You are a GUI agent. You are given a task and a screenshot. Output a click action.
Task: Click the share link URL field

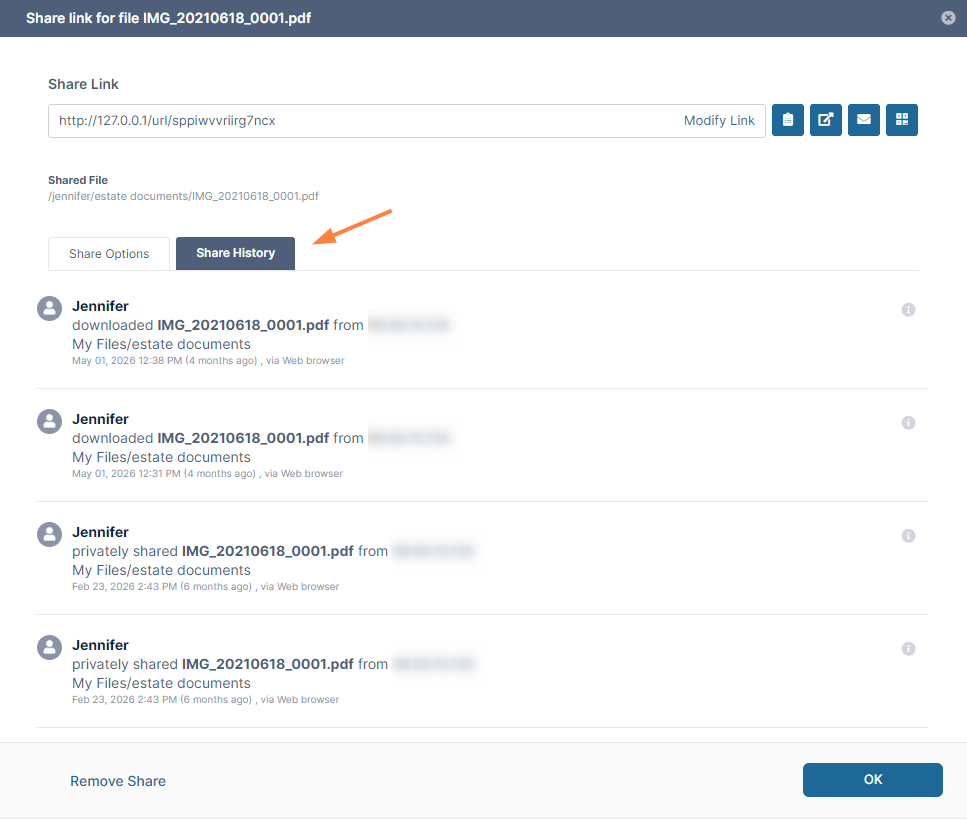pos(407,120)
